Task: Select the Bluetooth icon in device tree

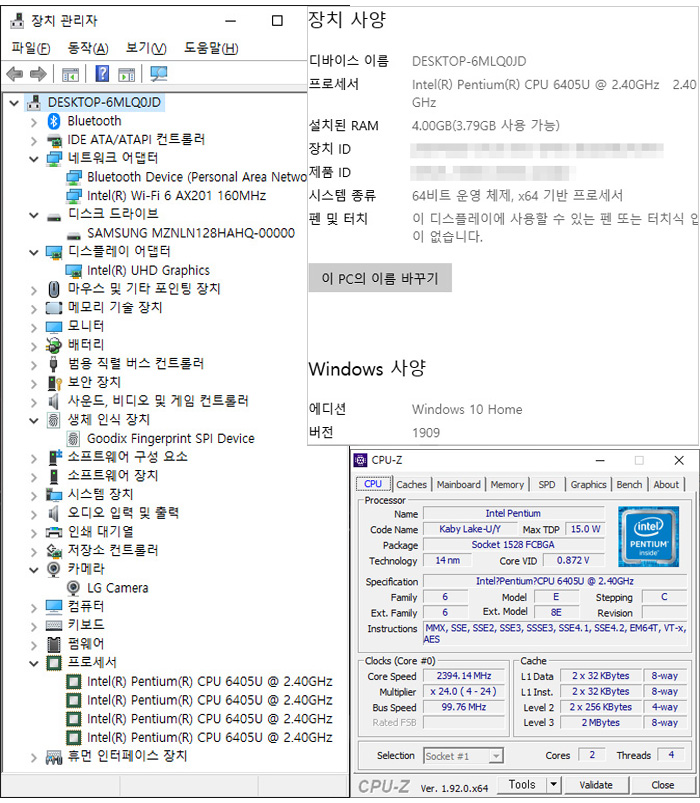Action: point(55,121)
